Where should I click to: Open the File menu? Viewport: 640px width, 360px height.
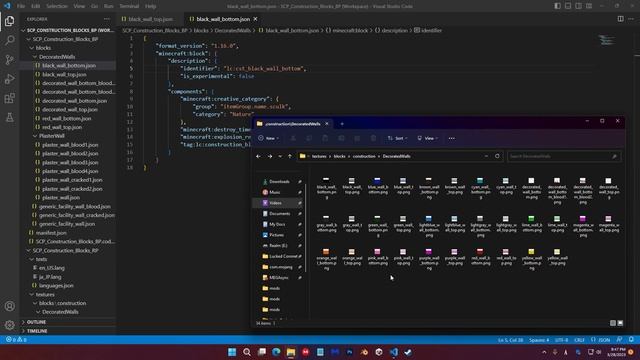21,6
